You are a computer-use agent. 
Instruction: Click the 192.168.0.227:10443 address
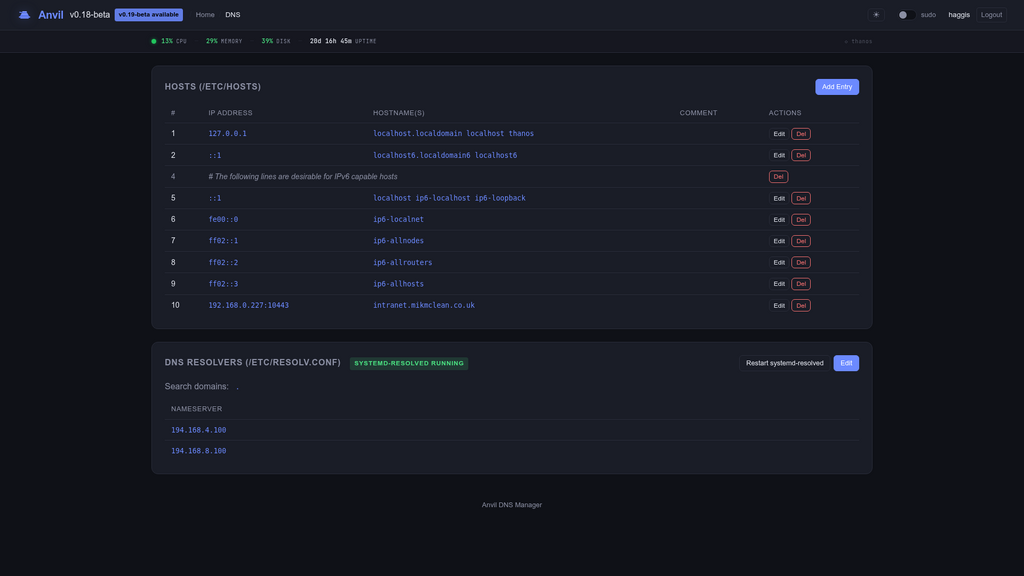248,305
